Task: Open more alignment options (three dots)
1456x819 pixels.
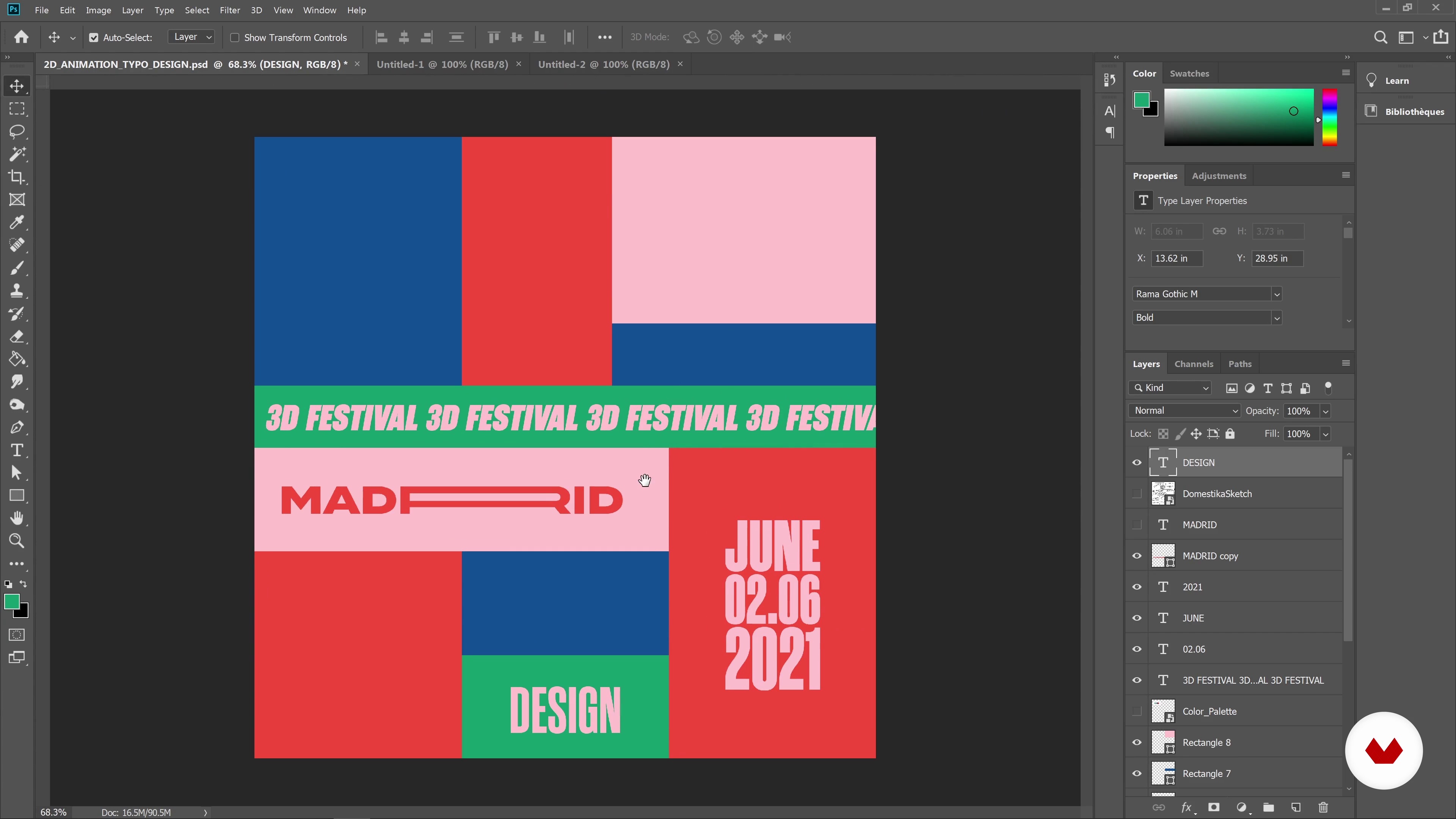Action: [x=605, y=37]
